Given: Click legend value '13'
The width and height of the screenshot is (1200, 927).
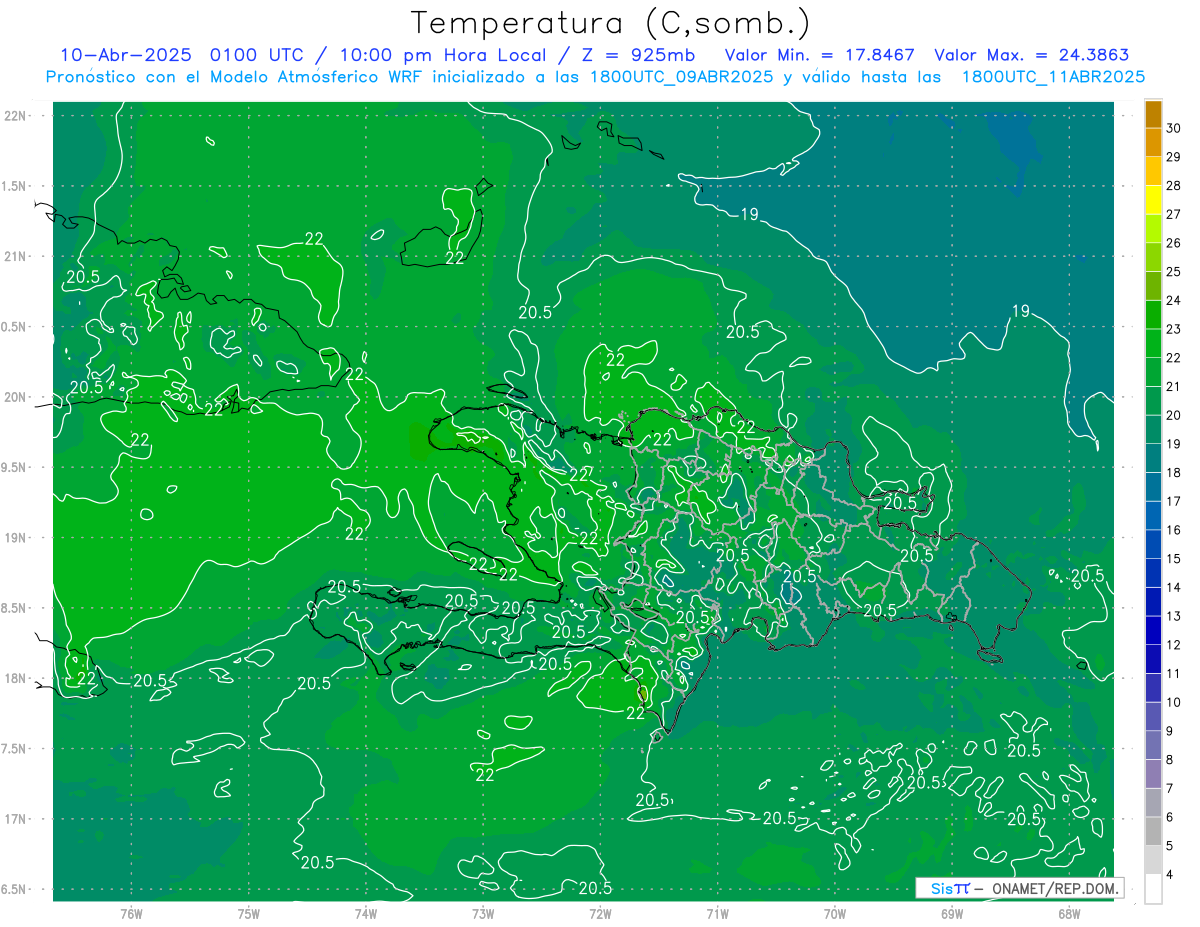Looking at the screenshot, I should point(1174,617).
